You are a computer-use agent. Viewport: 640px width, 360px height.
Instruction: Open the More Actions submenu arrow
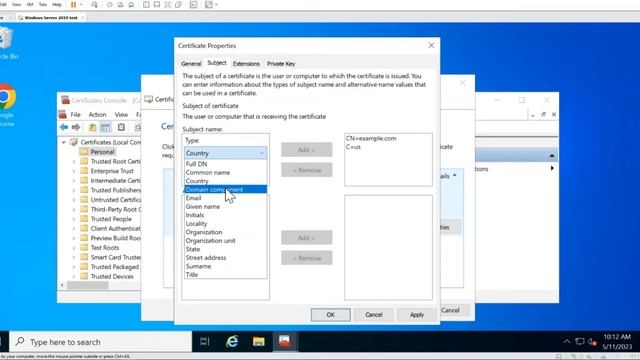pyautogui.click(x=552, y=168)
